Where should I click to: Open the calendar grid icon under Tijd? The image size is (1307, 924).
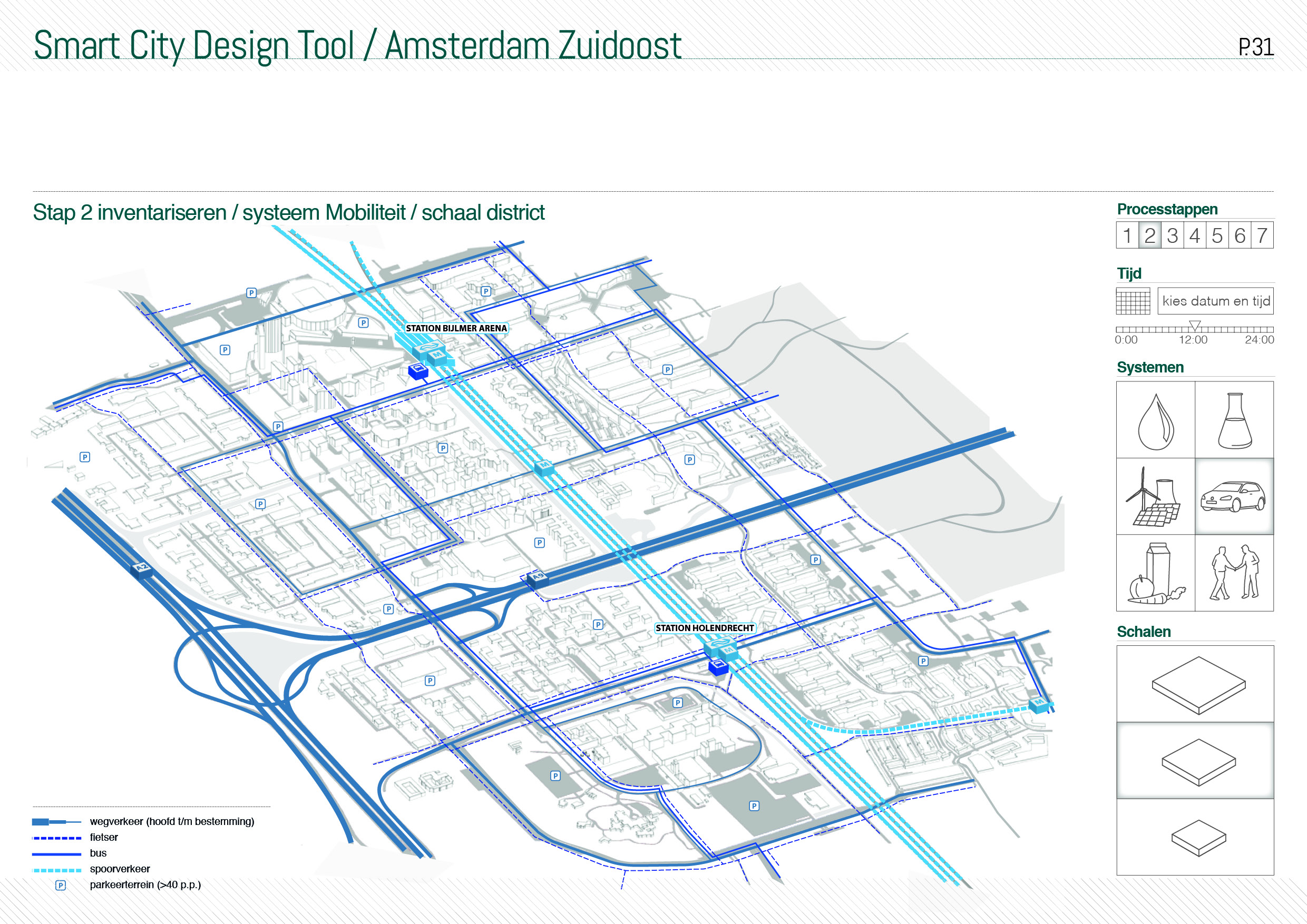(1133, 301)
